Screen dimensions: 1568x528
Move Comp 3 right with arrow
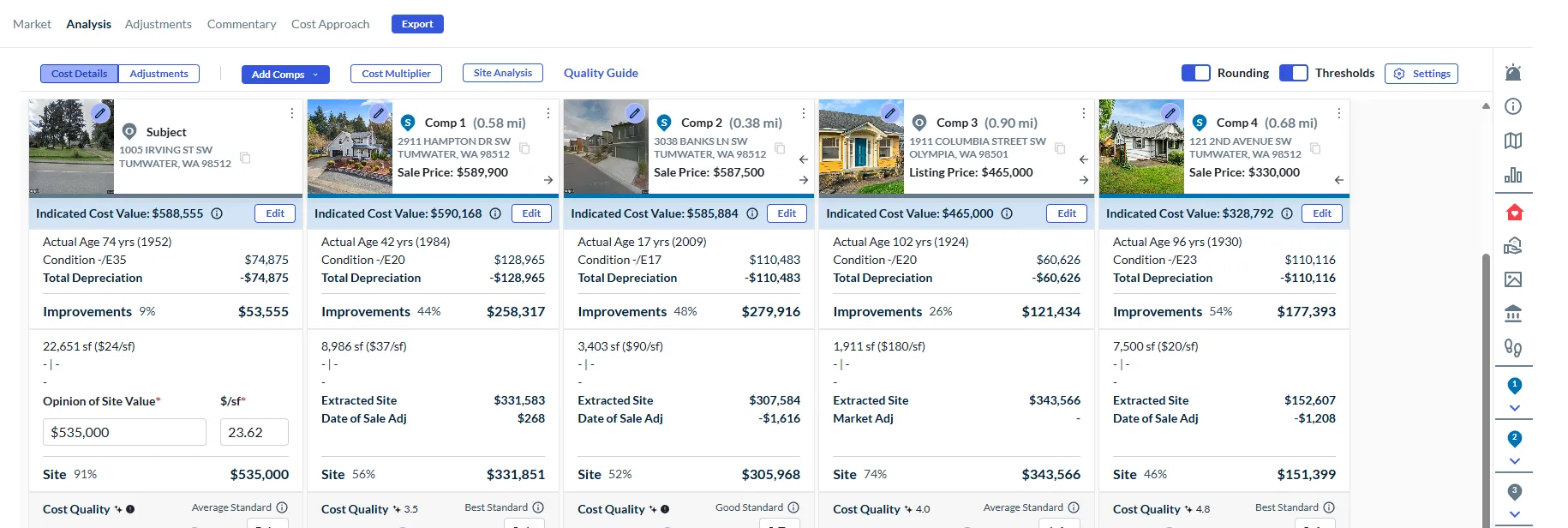(1083, 180)
